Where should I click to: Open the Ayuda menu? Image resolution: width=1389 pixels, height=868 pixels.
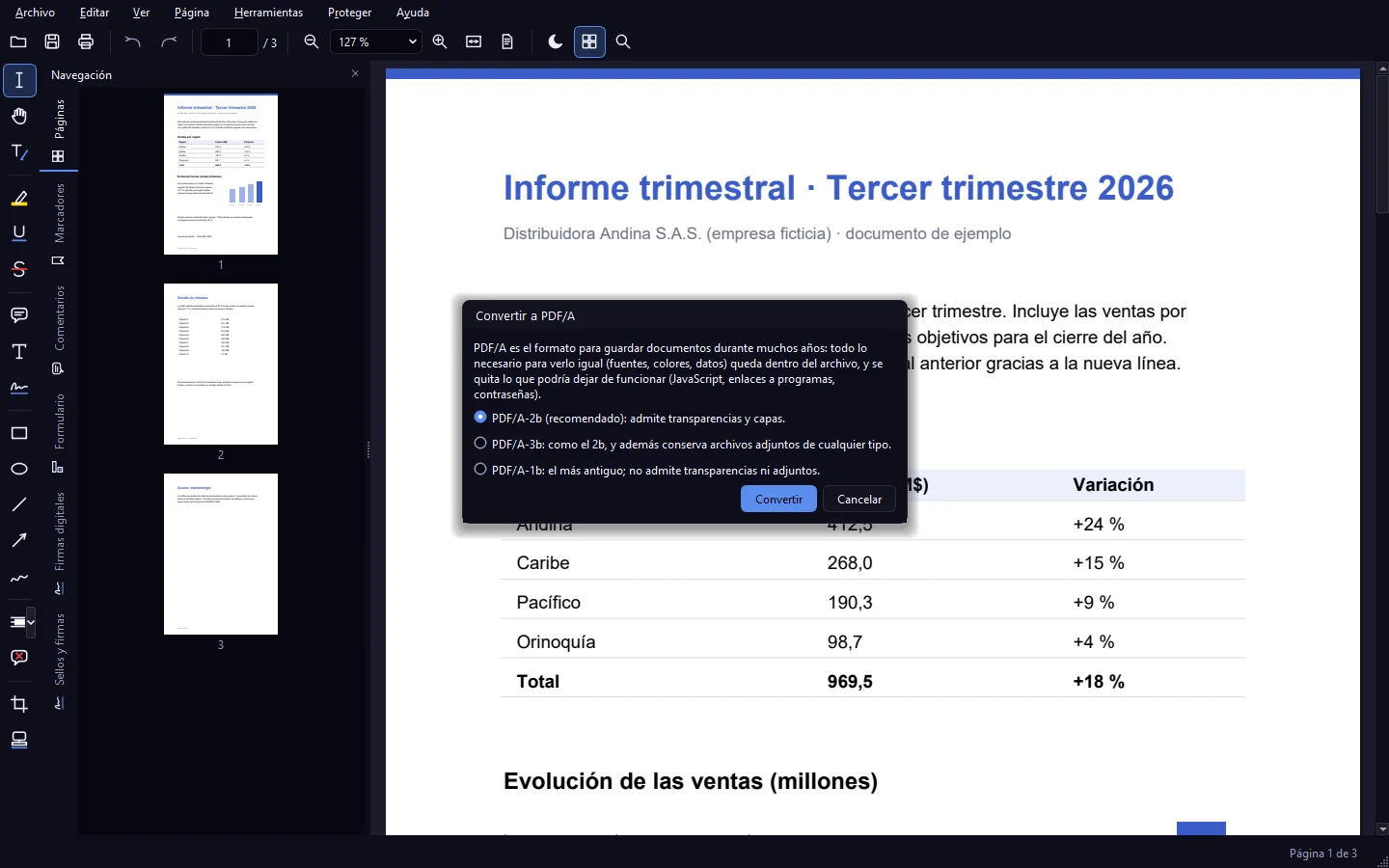[x=413, y=13]
